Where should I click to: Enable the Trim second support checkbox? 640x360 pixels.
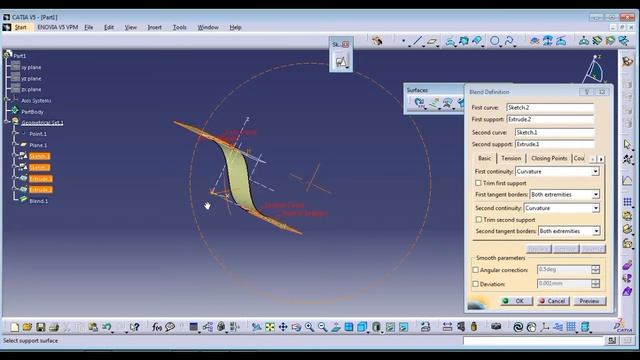(x=479, y=220)
